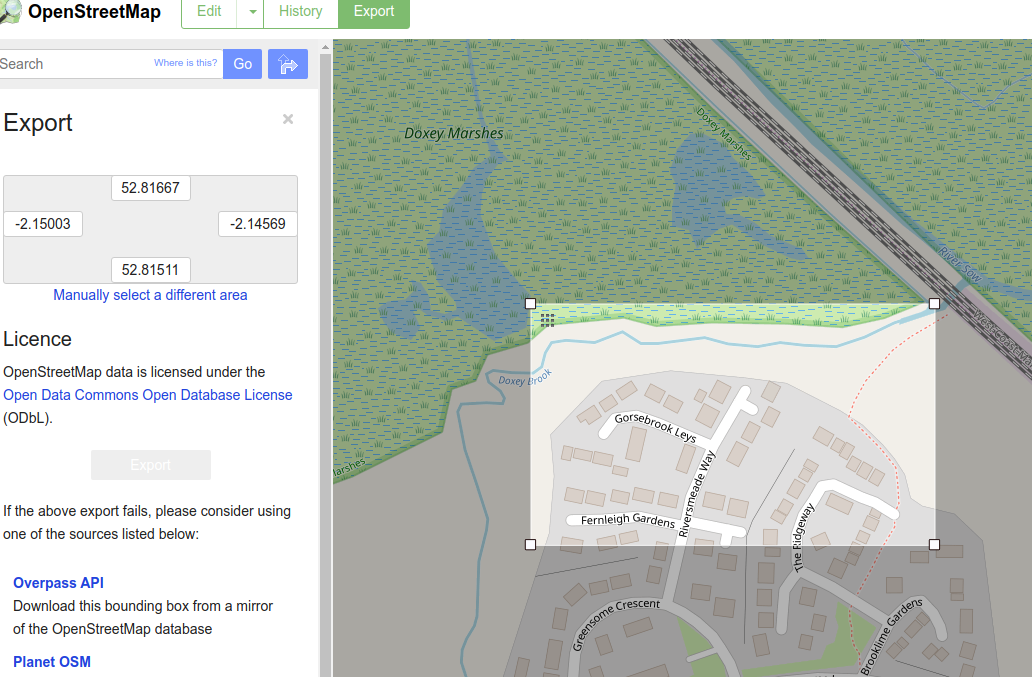This screenshot has width=1032, height=677.
Task: Click the 'River Sow' label
Action: pyautogui.click(x=960, y=264)
